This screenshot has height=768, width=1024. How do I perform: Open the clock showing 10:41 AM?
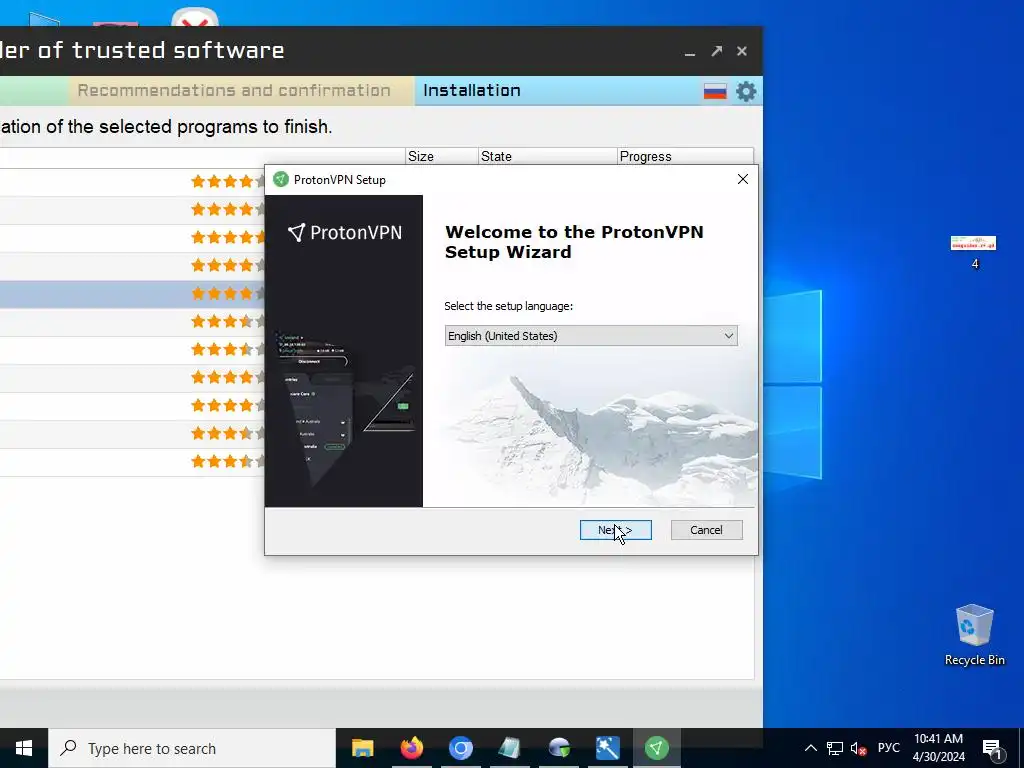click(x=938, y=748)
